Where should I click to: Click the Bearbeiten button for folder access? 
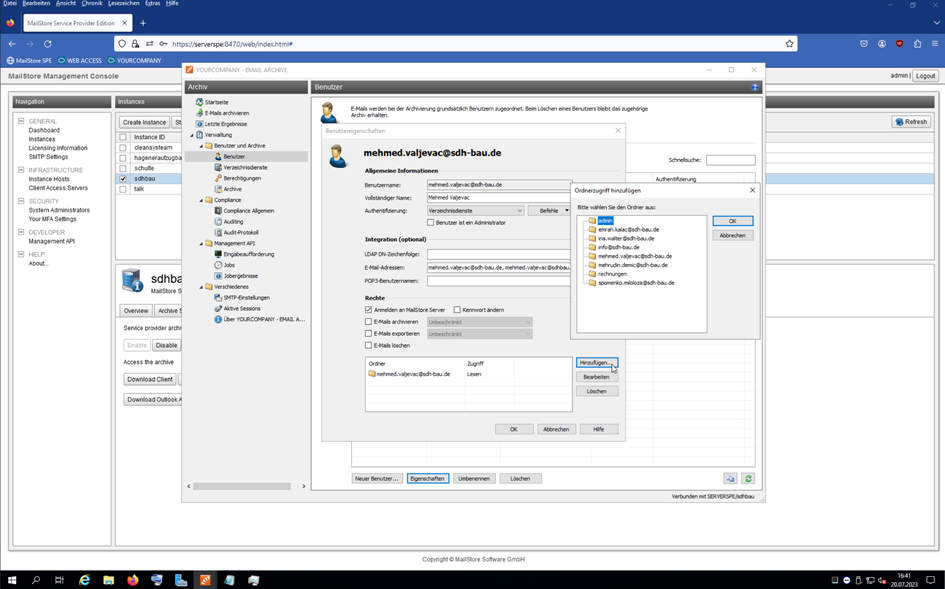click(x=597, y=377)
